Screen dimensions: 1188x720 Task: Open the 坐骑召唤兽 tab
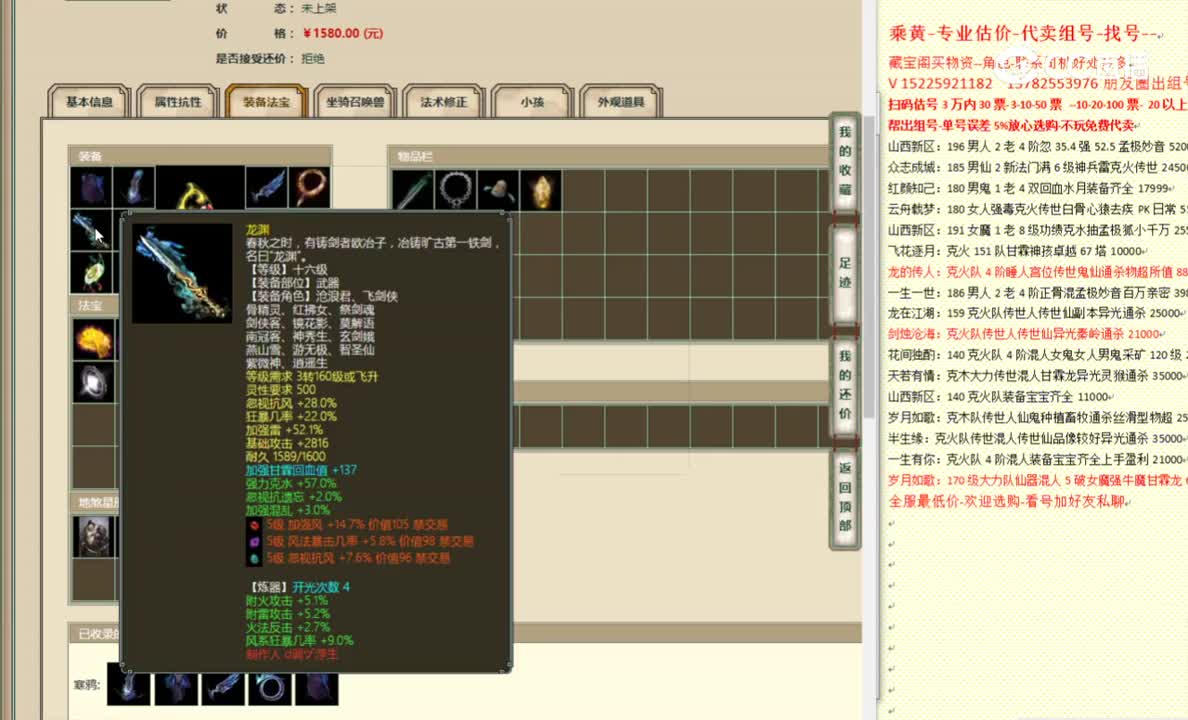[355, 102]
